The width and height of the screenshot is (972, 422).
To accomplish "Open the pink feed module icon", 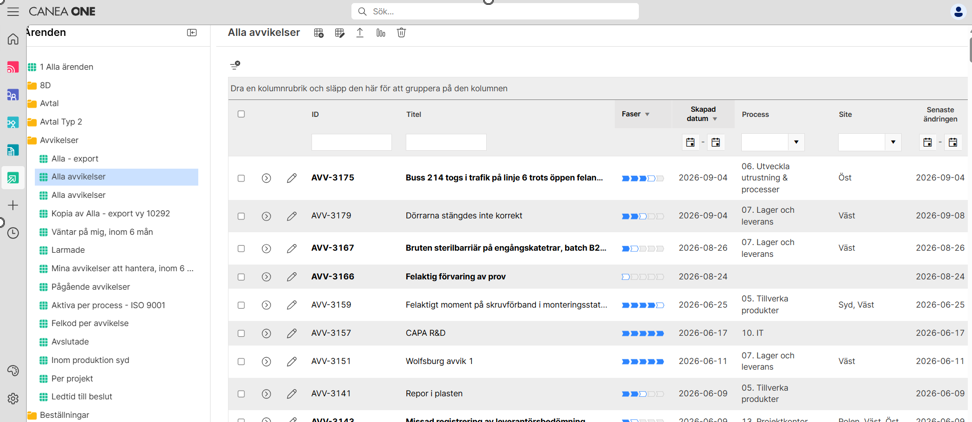I will [x=13, y=67].
